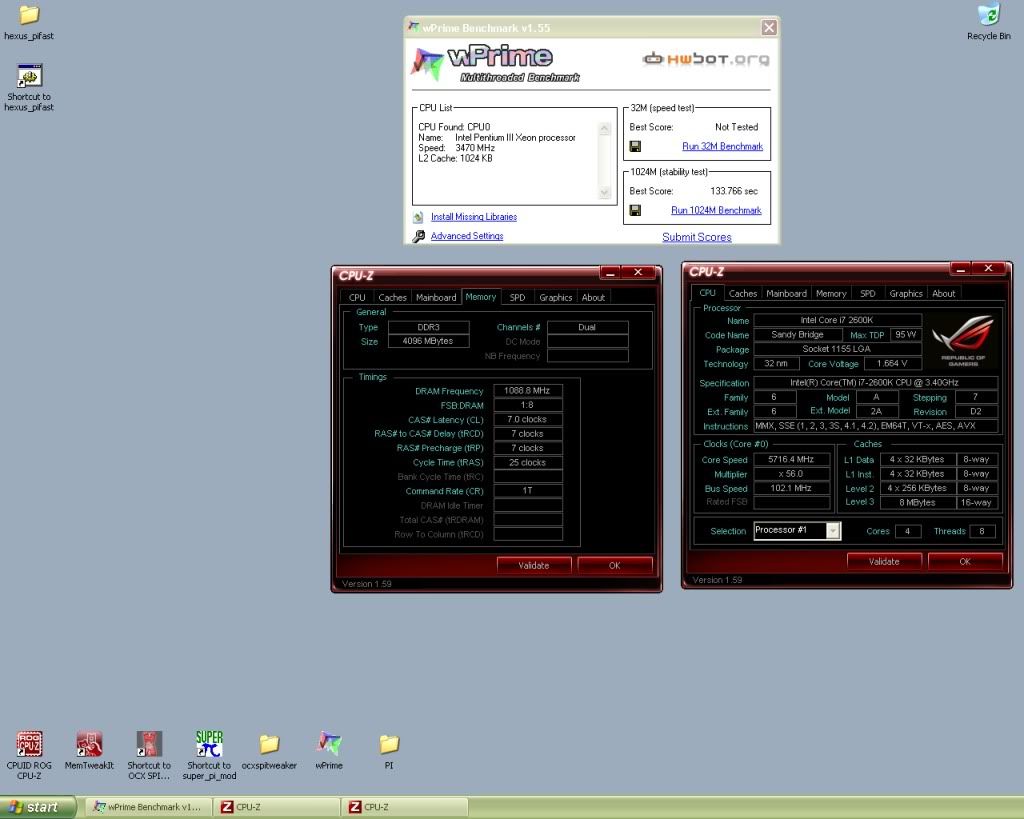Switch to the SPD tab in memory window
Image resolution: width=1024 pixels, height=819 pixels.
pyautogui.click(x=517, y=297)
